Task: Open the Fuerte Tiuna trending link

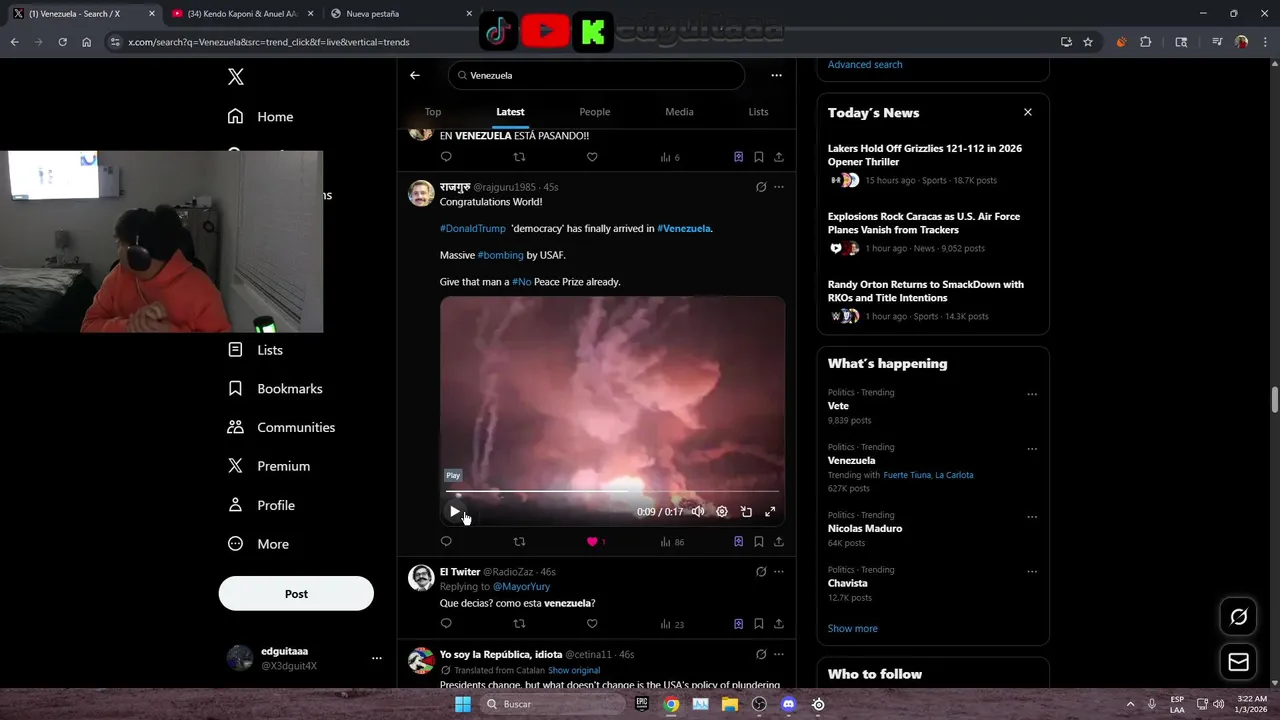Action: [907, 475]
